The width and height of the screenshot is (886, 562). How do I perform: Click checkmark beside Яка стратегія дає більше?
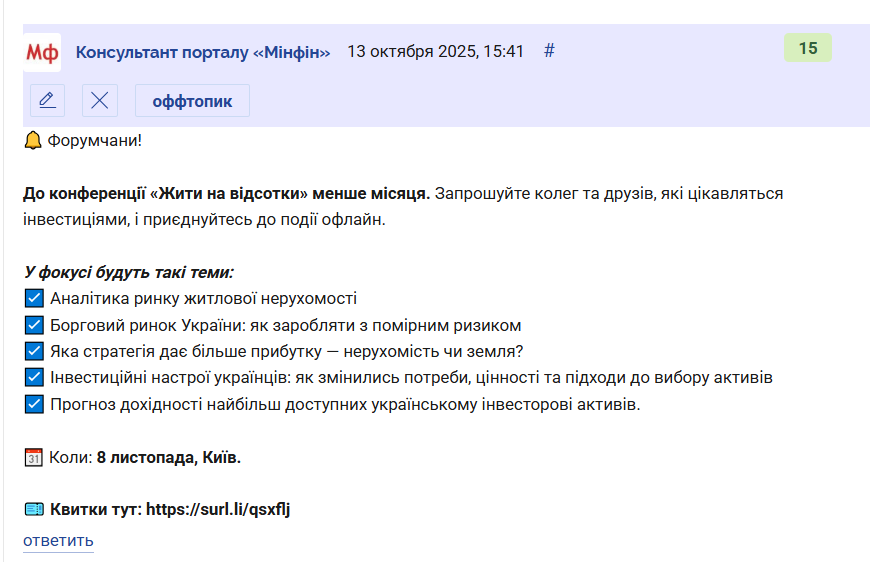34,351
